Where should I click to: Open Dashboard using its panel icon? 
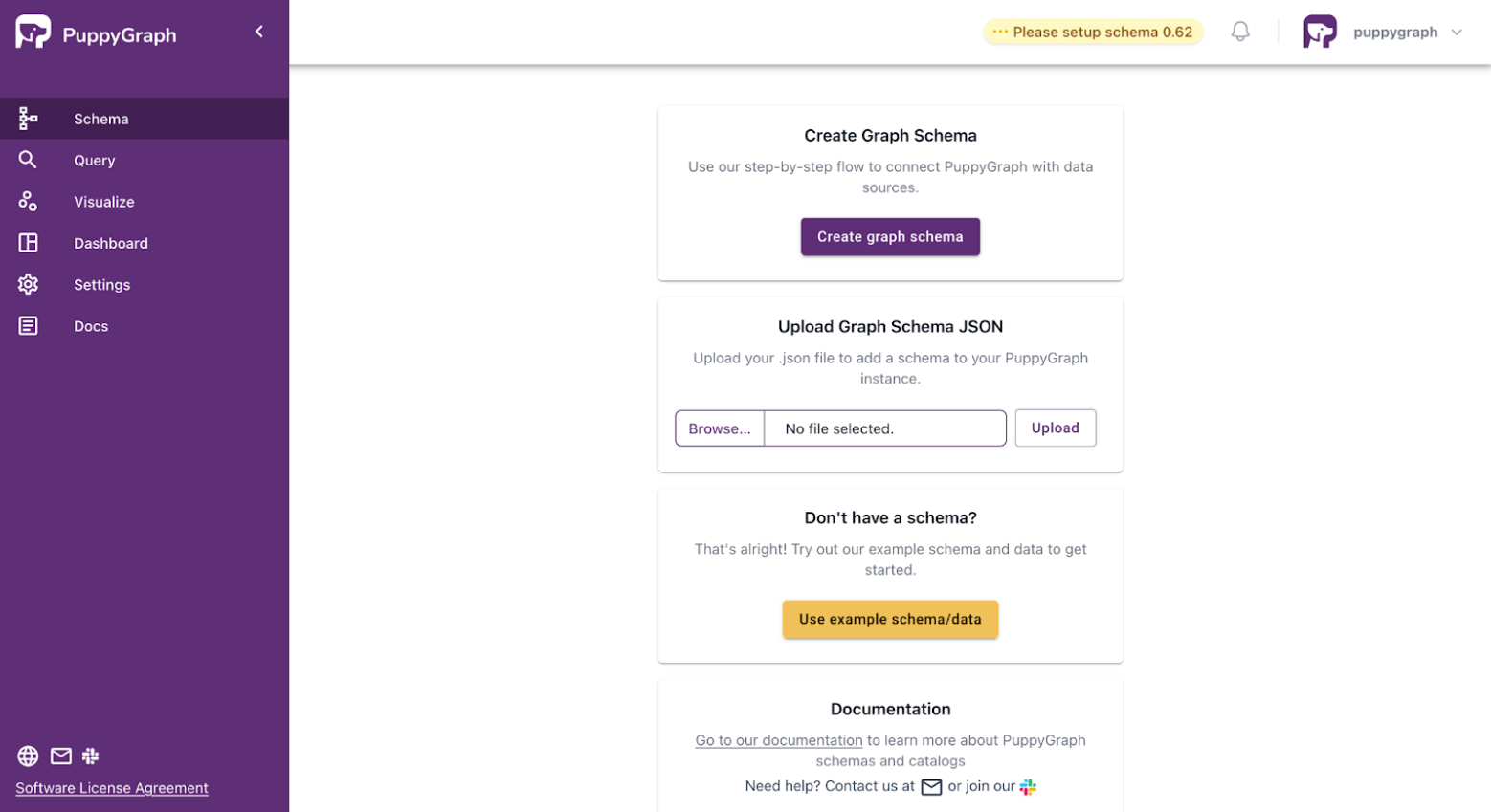(27, 242)
